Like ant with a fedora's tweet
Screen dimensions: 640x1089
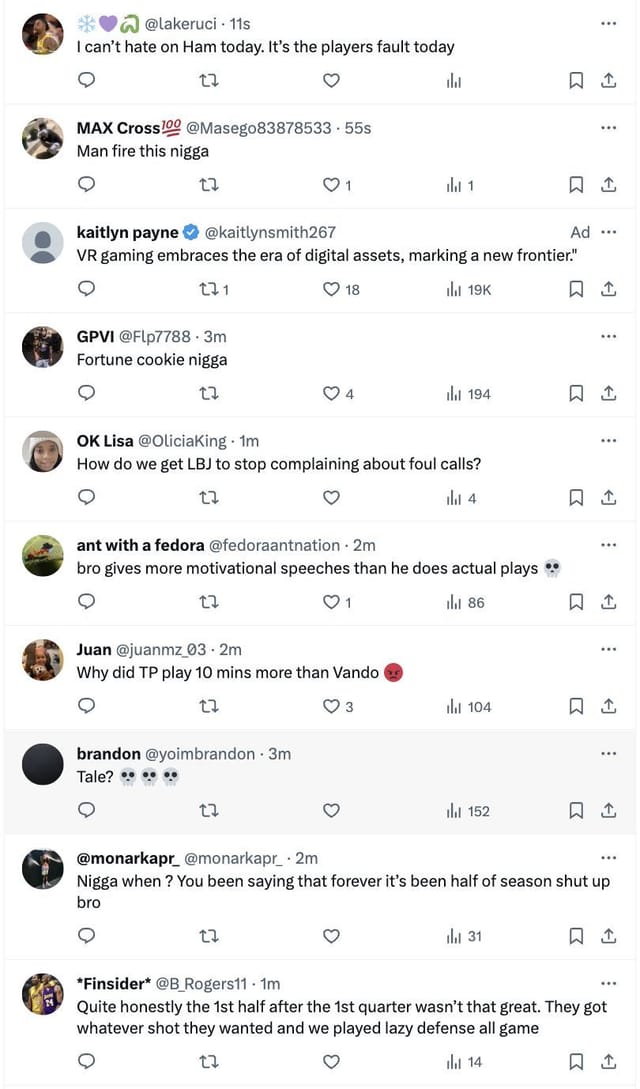tap(331, 602)
